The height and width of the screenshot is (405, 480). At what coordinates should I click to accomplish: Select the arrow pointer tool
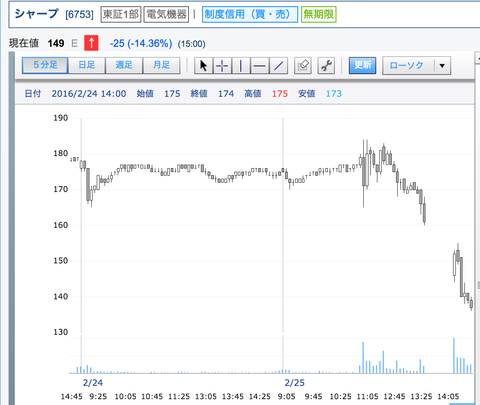click(203, 66)
